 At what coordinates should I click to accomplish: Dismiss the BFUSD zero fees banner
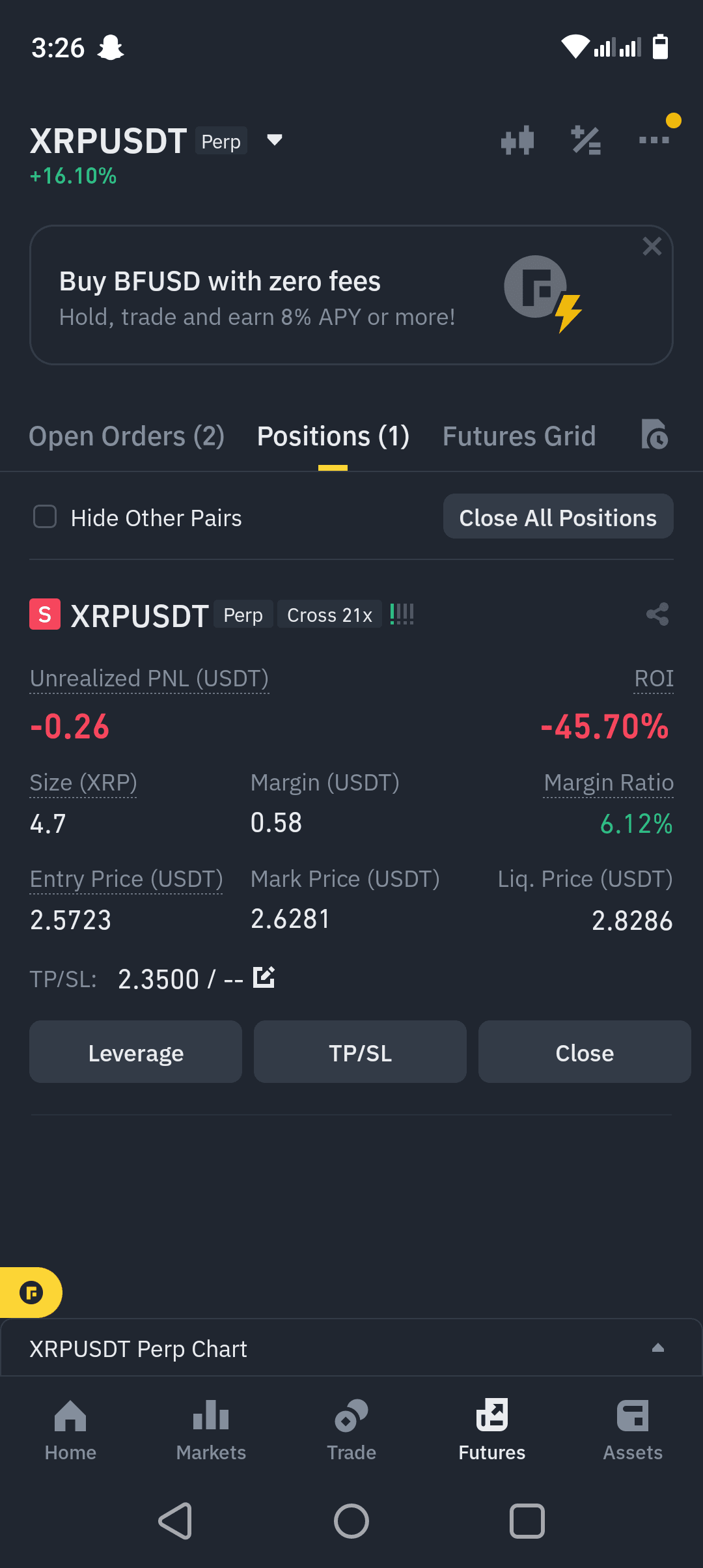click(x=652, y=246)
